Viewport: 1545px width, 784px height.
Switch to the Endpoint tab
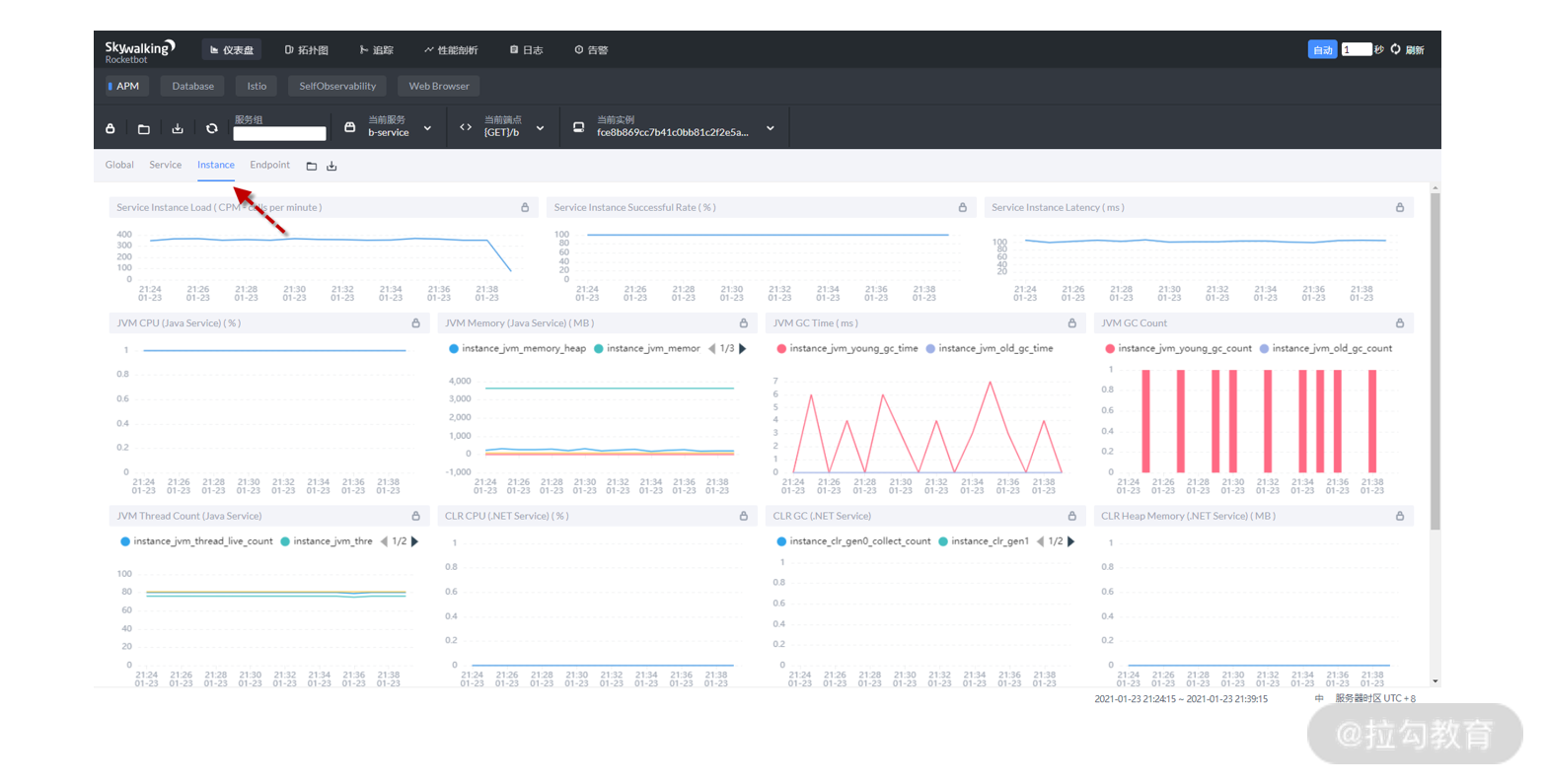tap(270, 165)
